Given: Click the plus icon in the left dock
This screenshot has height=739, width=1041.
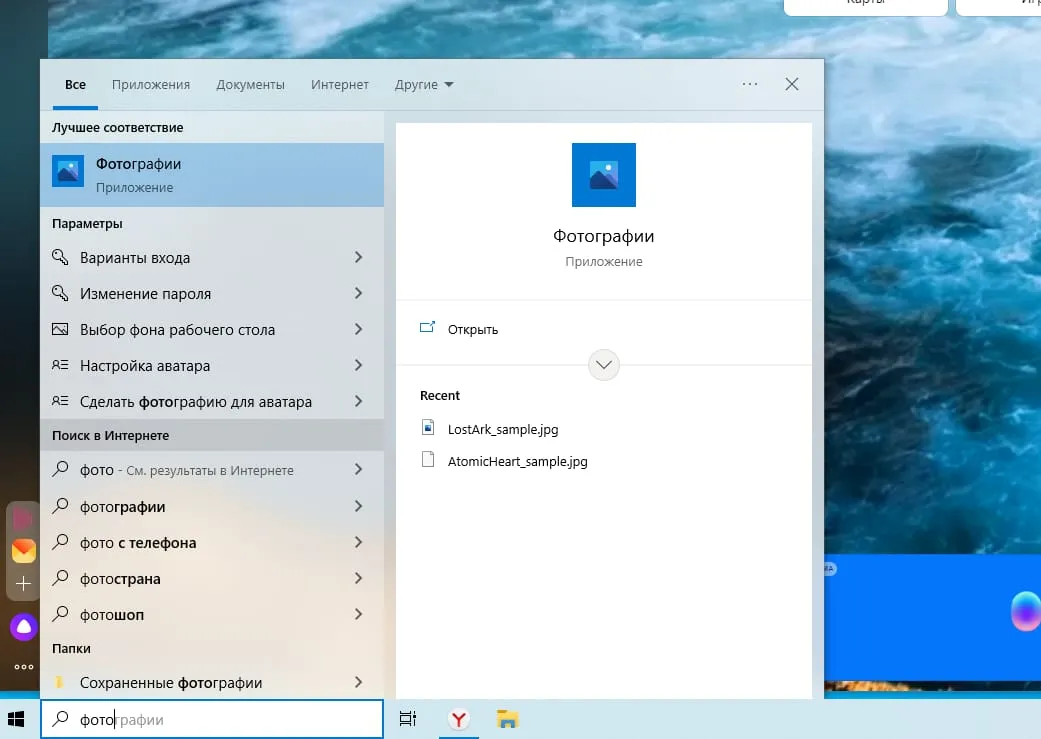Looking at the screenshot, I should 22,583.
